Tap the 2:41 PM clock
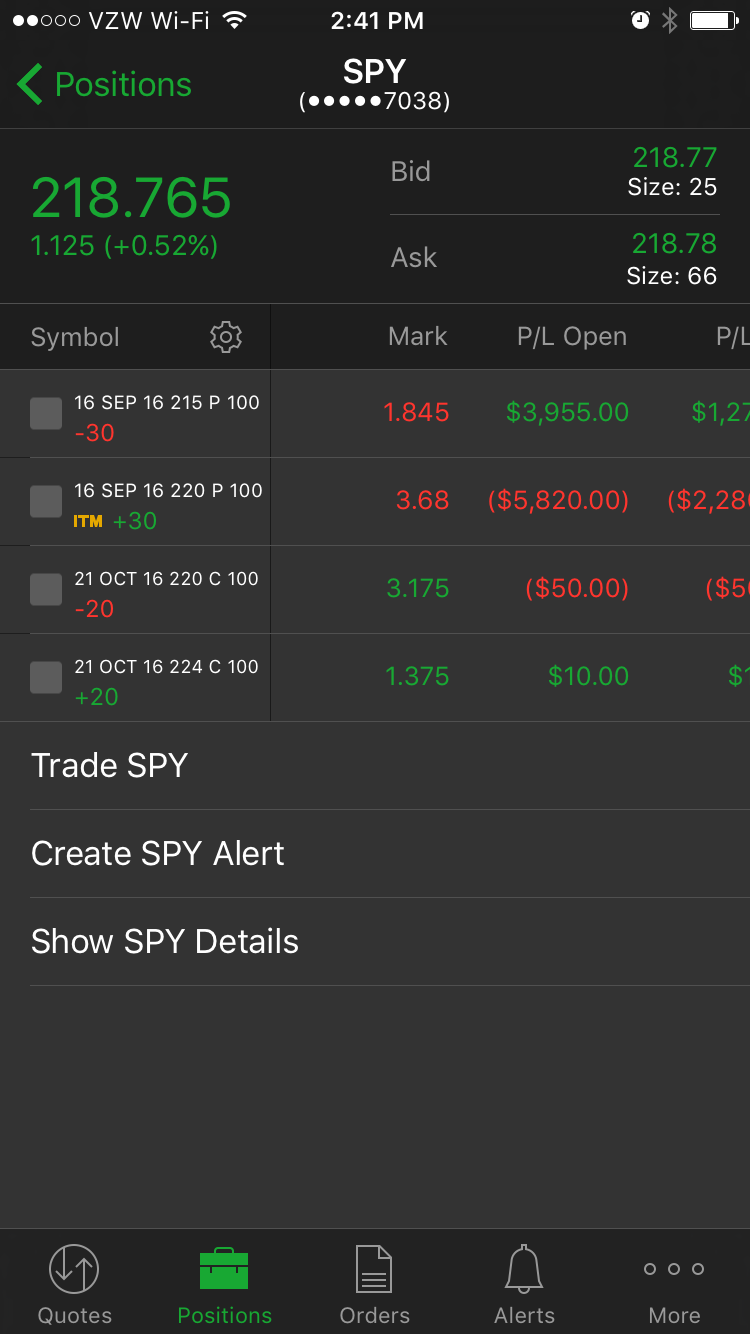The width and height of the screenshot is (750, 1334). tap(377, 20)
